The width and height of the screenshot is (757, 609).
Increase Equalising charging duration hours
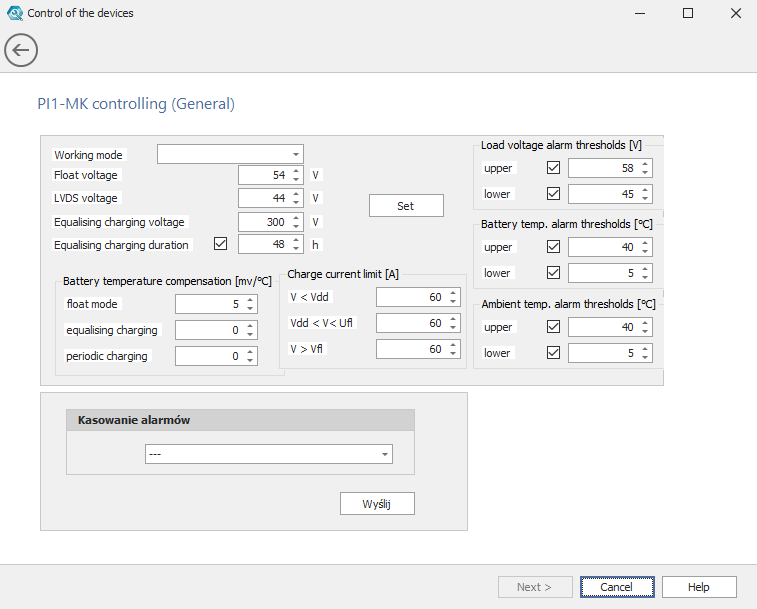click(x=296, y=240)
